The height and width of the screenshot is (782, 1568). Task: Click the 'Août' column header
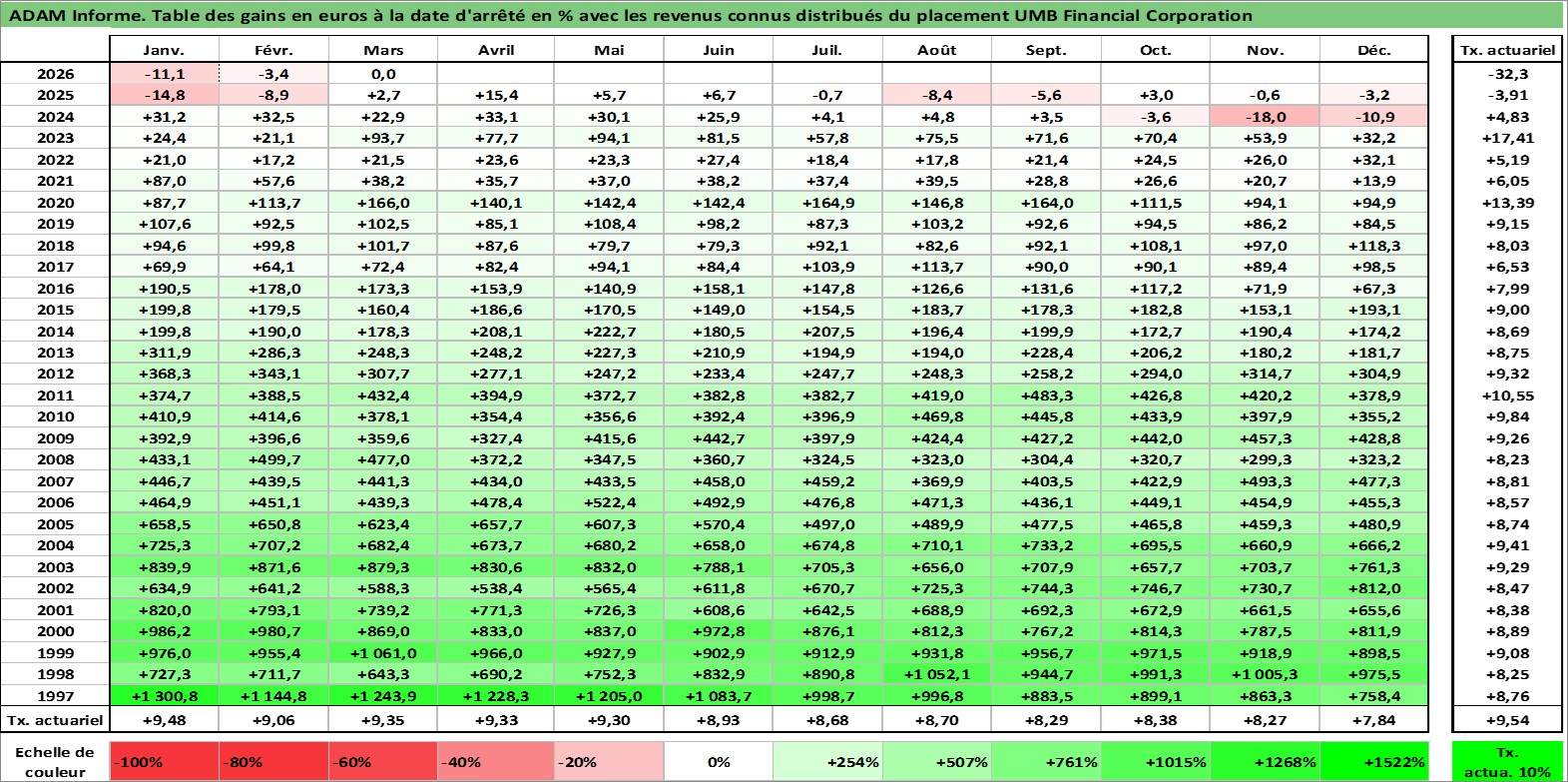(937, 50)
